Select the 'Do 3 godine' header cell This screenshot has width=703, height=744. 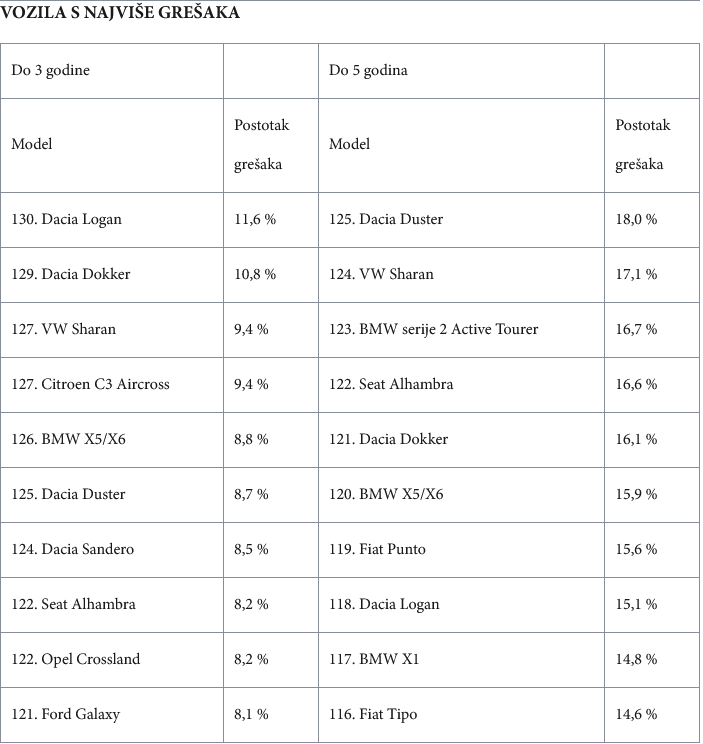click(50, 71)
